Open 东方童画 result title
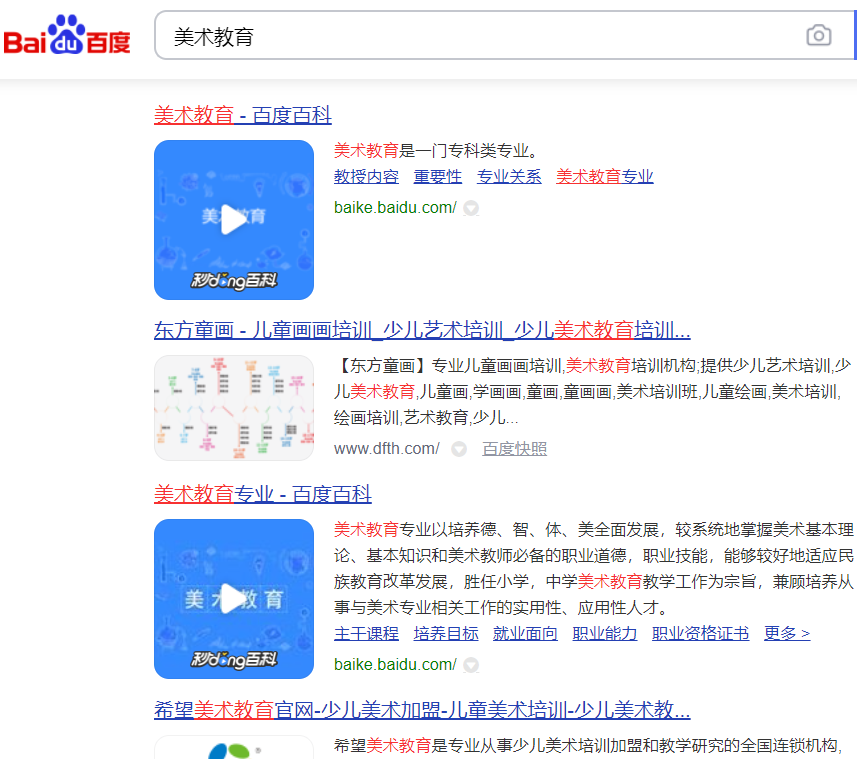The height and width of the screenshot is (759, 857). pyautogui.click(x=422, y=330)
